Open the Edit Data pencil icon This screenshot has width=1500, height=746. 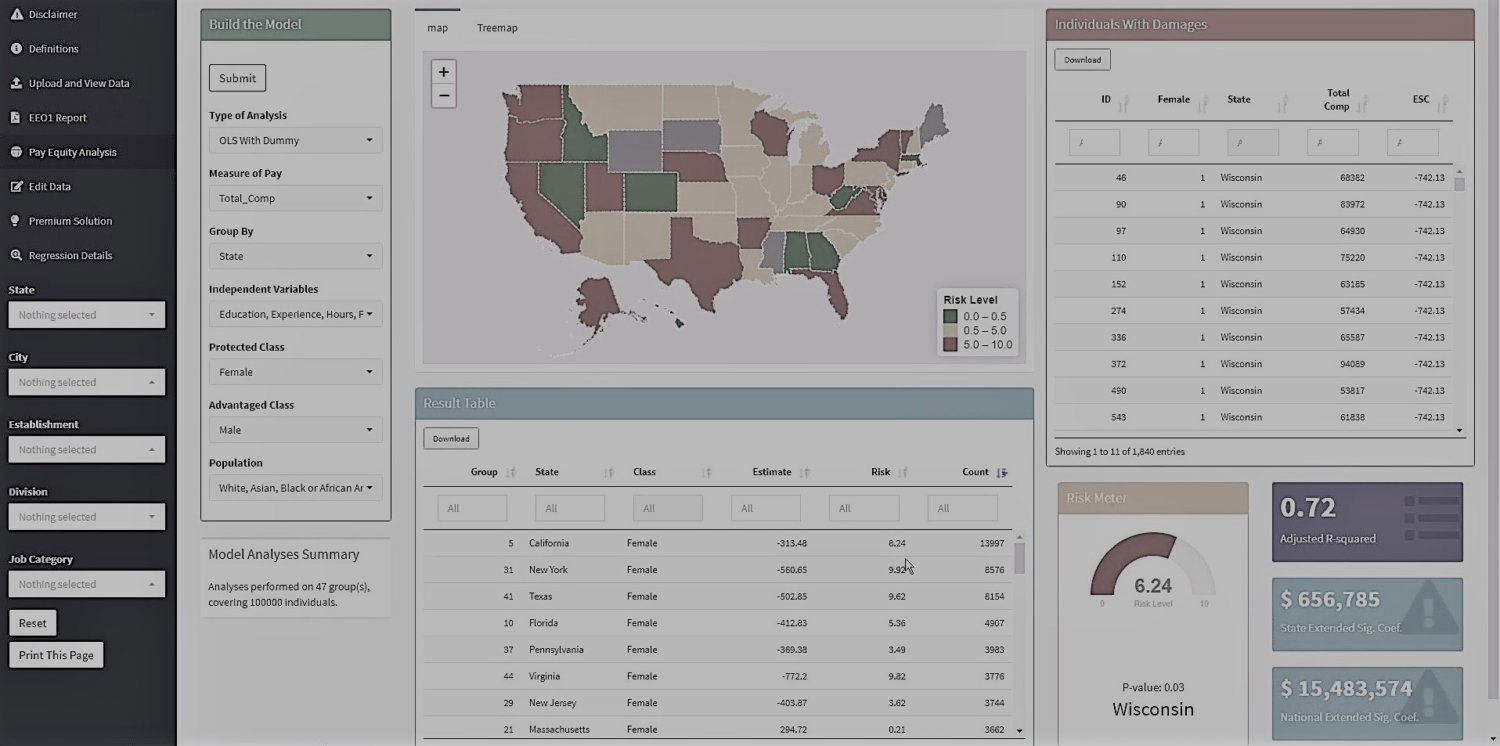(16, 186)
